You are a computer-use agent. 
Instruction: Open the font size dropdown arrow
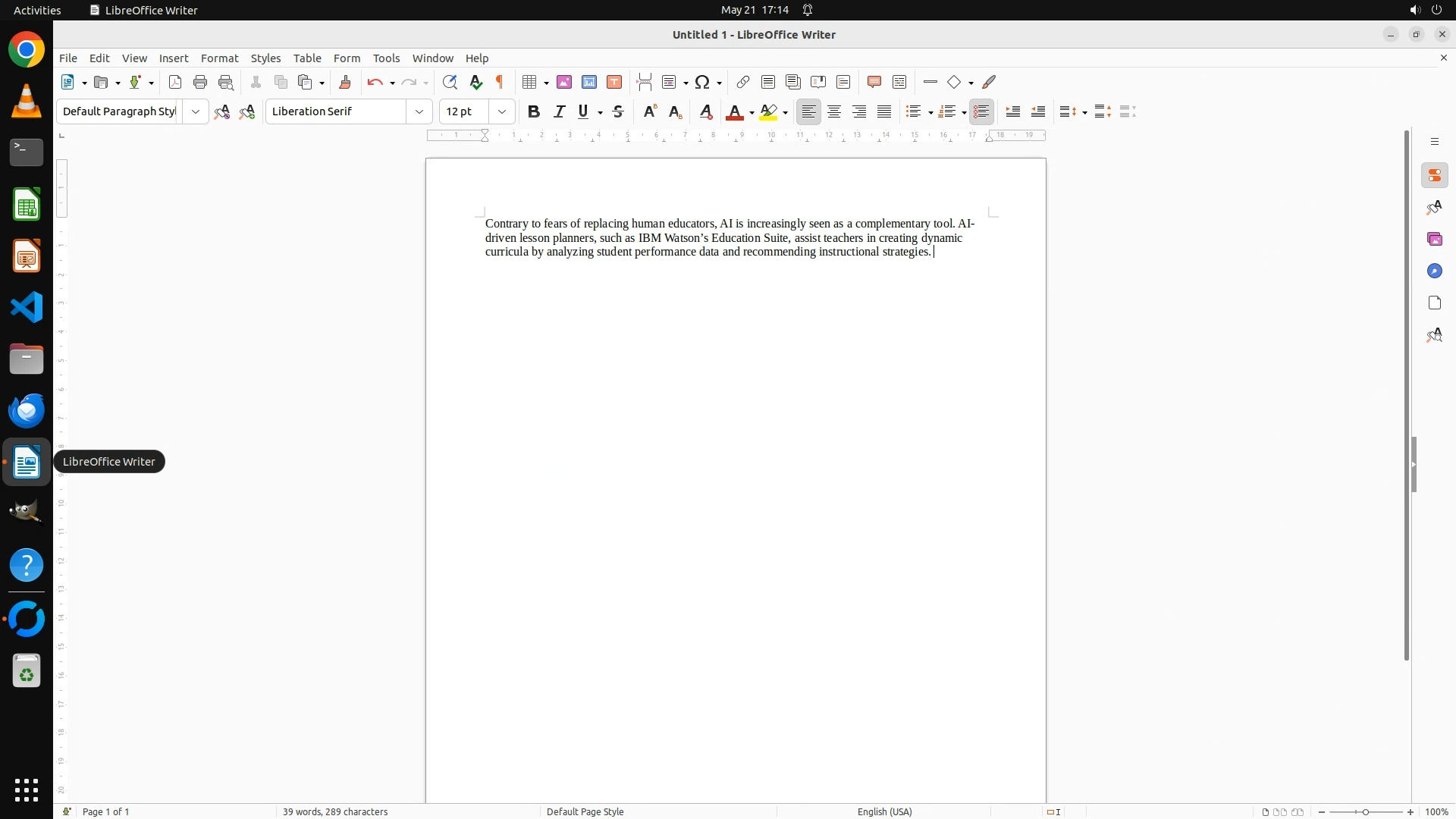click(502, 111)
